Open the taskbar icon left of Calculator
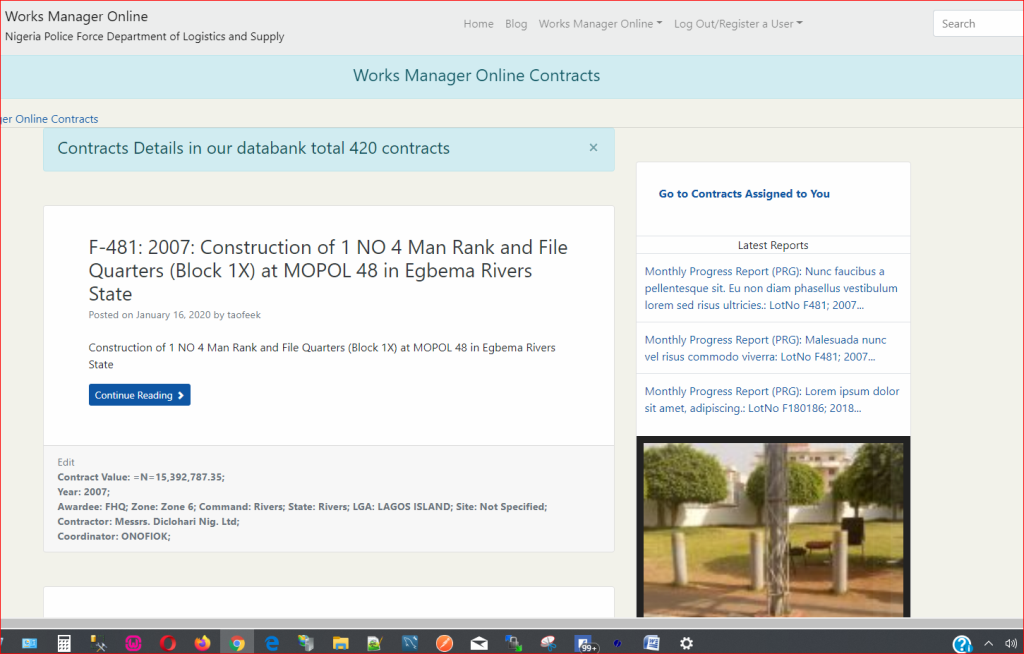The height and width of the screenshot is (654, 1024). pos(29,644)
